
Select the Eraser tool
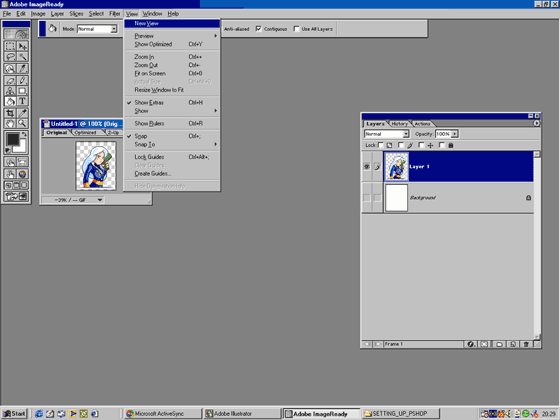pos(10,80)
